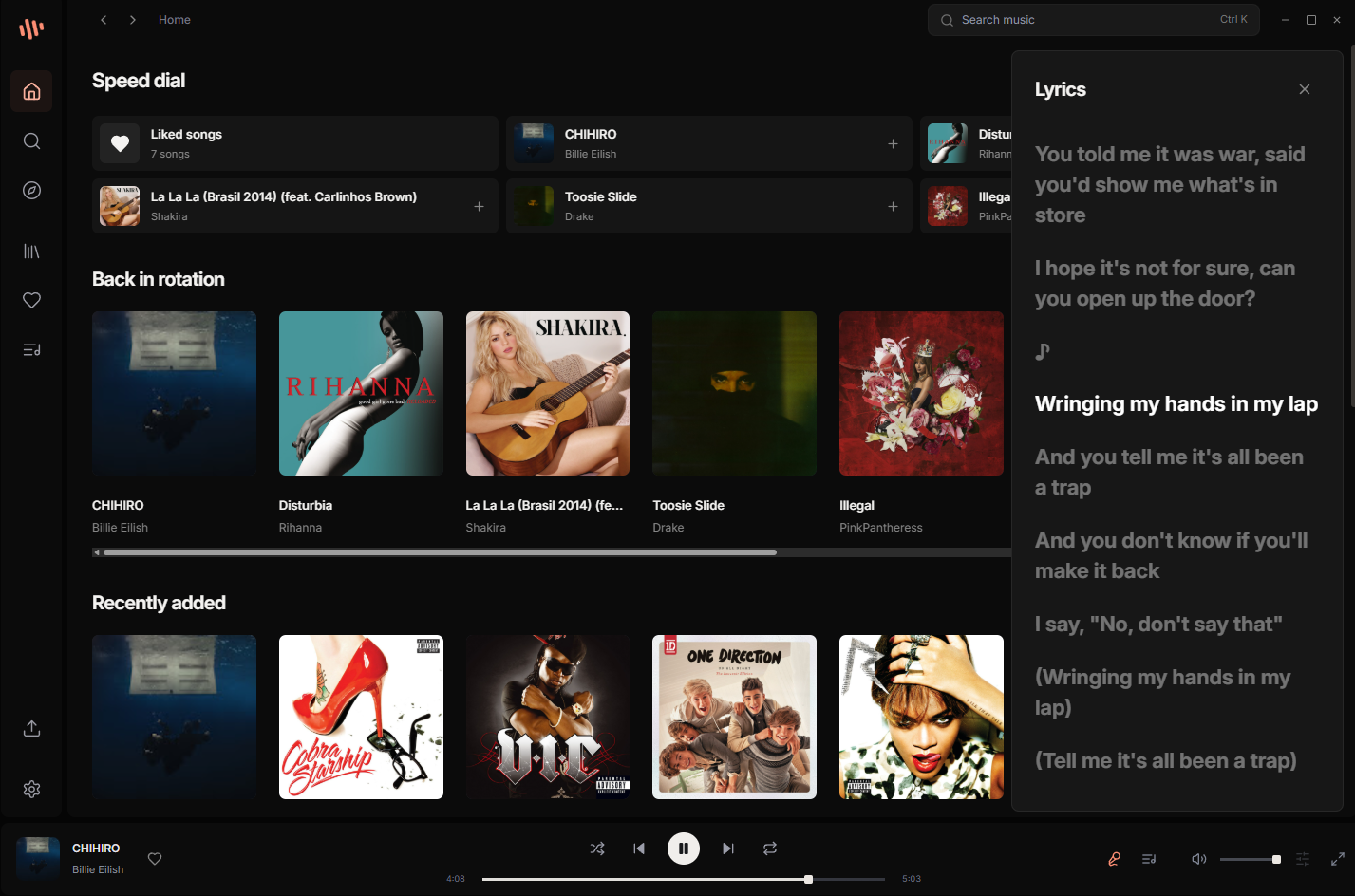Skip to the next track
The height and width of the screenshot is (896, 1355).
[x=728, y=849]
